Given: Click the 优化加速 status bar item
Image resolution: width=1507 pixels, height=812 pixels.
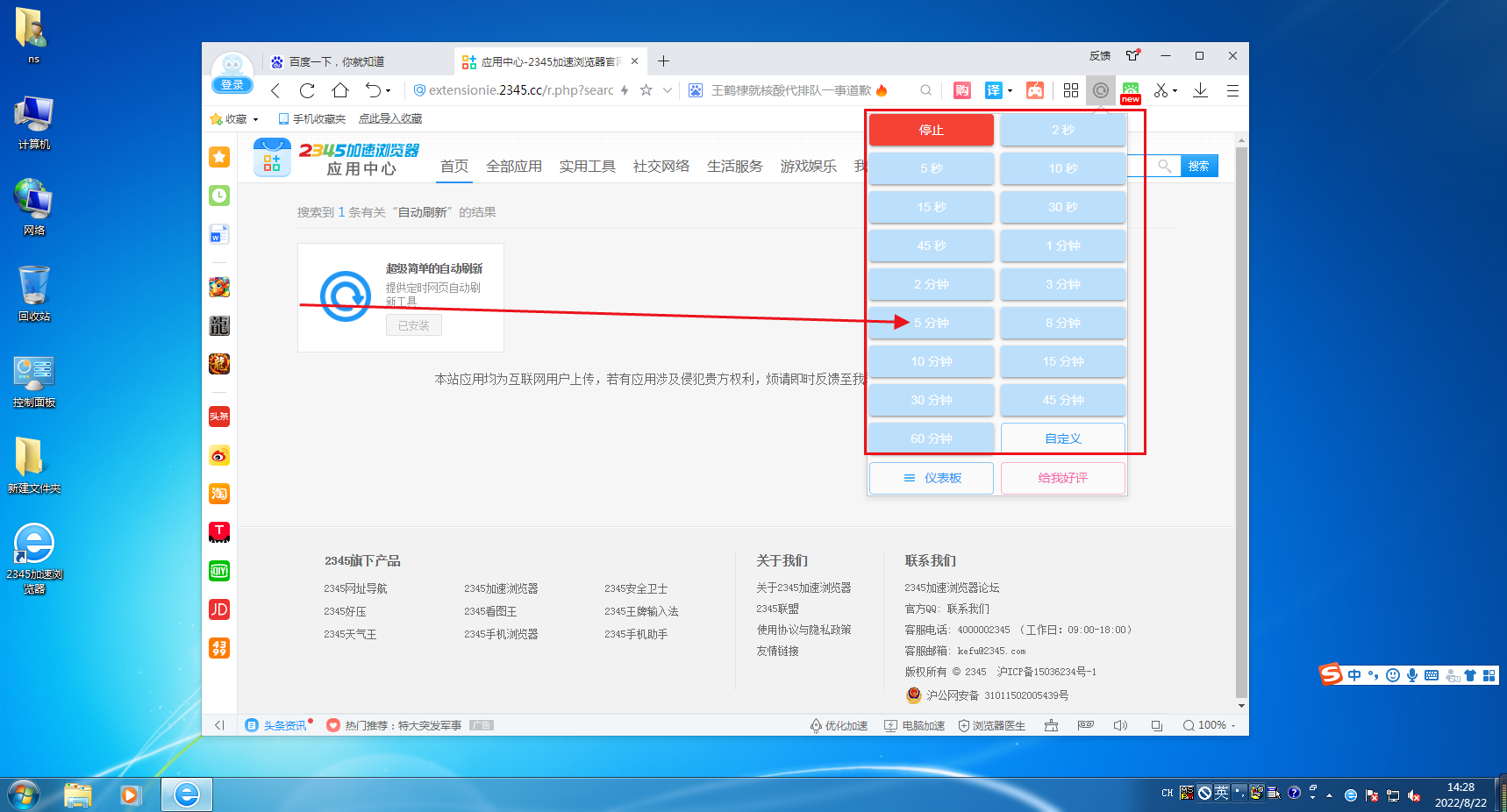Looking at the screenshot, I should tap(839, 725).
